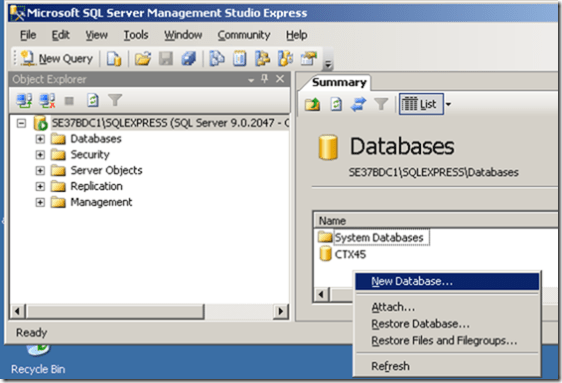Click the Name column header
This screenshot has height=383, width=562.
tap(436, 221)
